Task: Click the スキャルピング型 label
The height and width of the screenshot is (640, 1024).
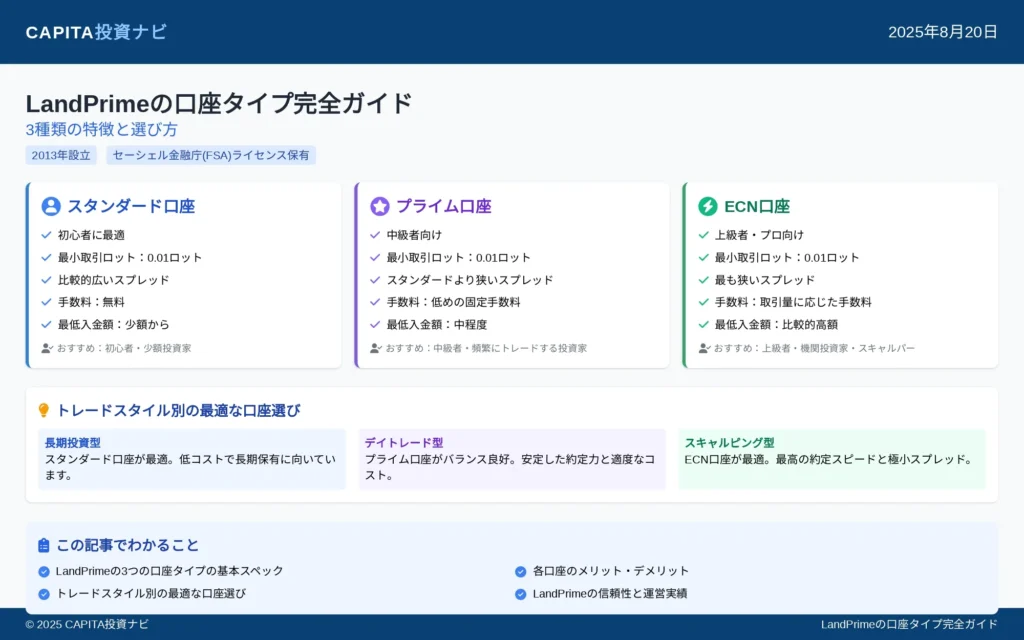Action: pyautogui.click(x=729, y=443)
